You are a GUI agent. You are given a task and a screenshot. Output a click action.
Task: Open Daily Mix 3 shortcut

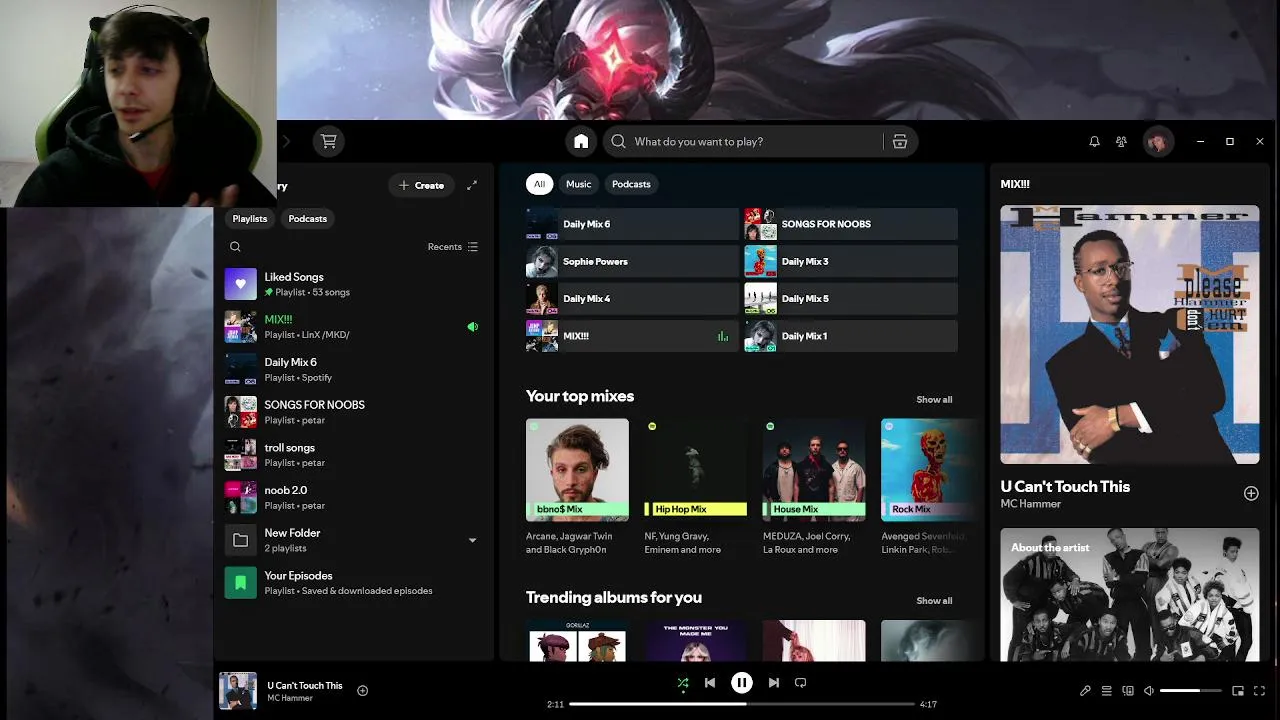850,261
